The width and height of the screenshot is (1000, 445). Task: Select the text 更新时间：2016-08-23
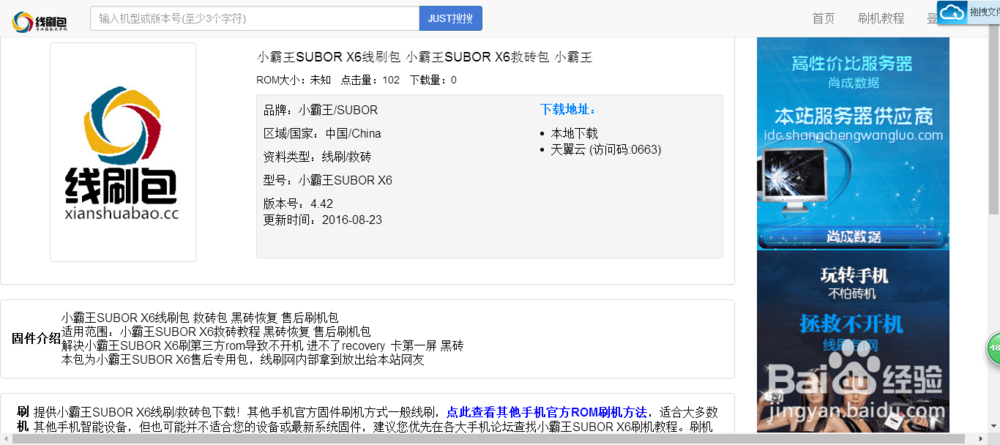(x=322, y=220)
